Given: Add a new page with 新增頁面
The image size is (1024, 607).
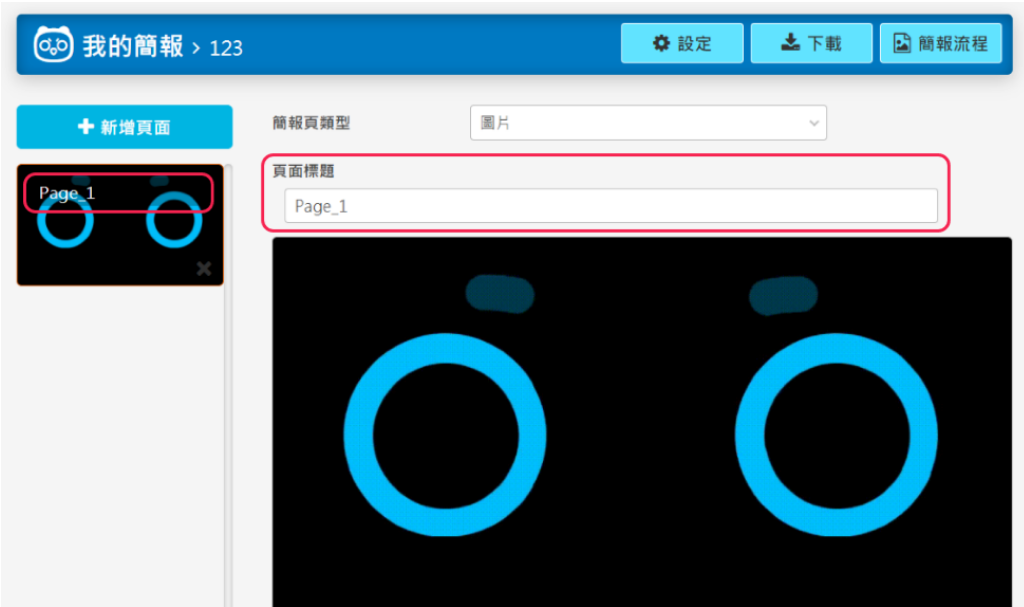Looking at the screenshot, I should pyautogui.click(x=124, y=127).
